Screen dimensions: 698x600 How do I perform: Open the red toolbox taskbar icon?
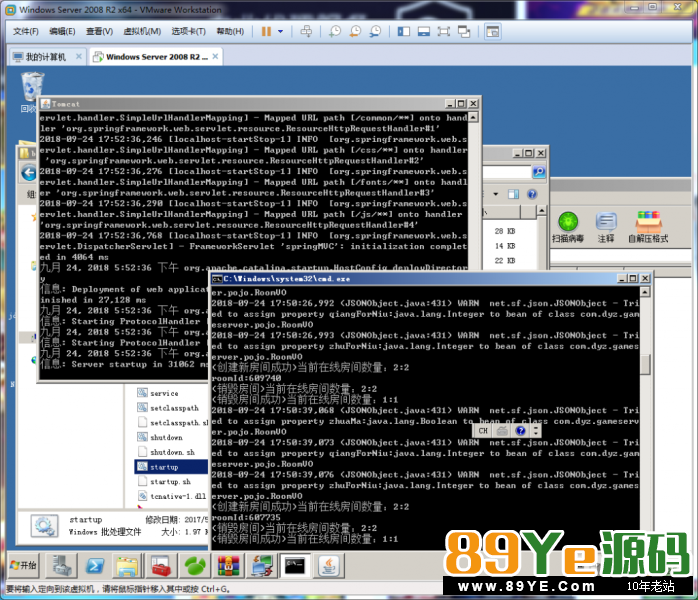click(x=161, y=566)
